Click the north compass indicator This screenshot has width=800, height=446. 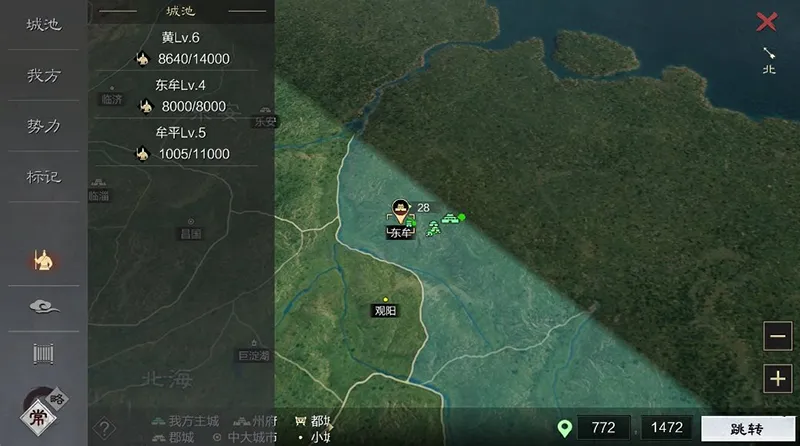[x=768, y=59]
